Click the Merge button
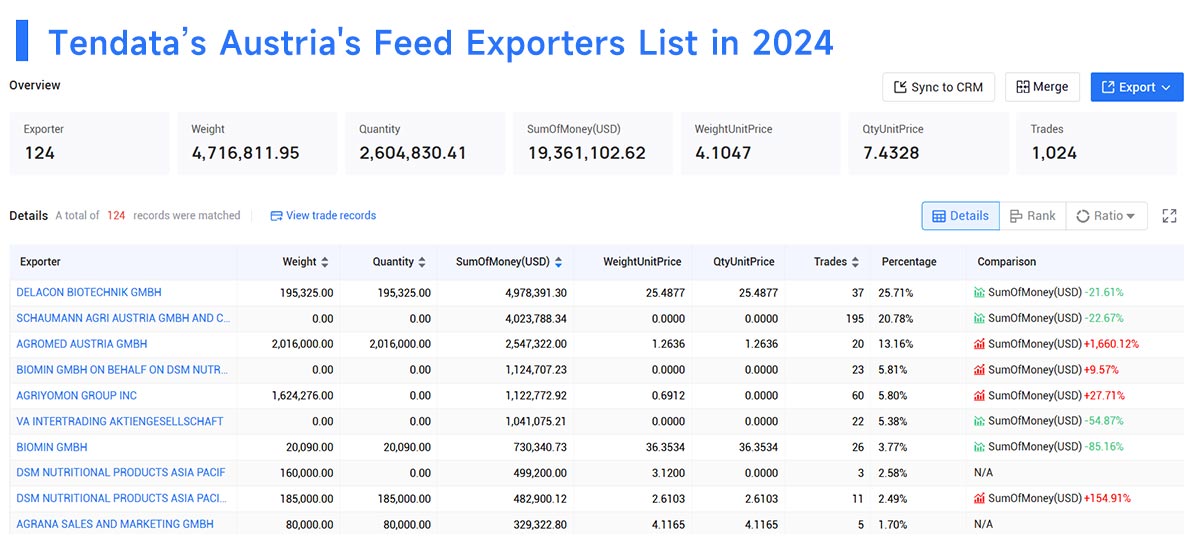The image size is (1190, 538). coord(1042,87)
